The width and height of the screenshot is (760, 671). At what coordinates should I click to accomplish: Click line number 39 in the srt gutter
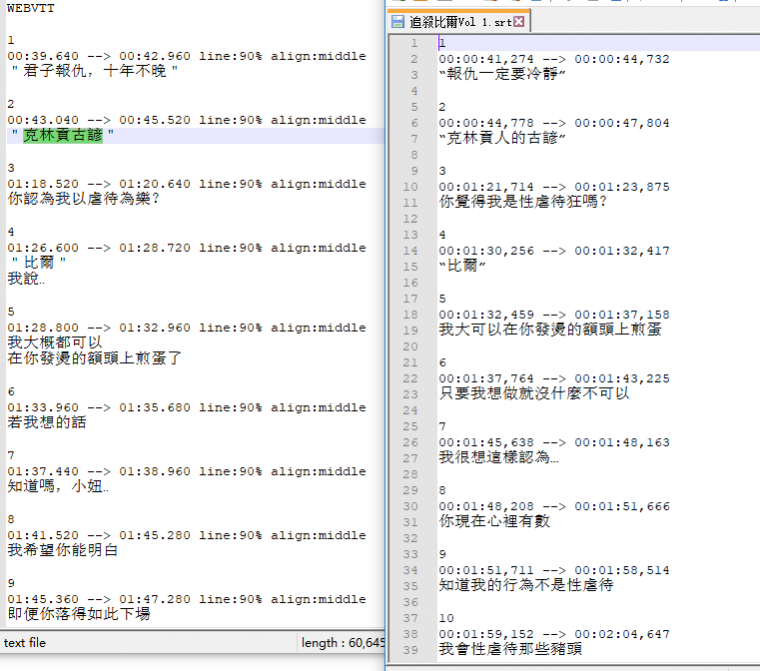point(410,650)
